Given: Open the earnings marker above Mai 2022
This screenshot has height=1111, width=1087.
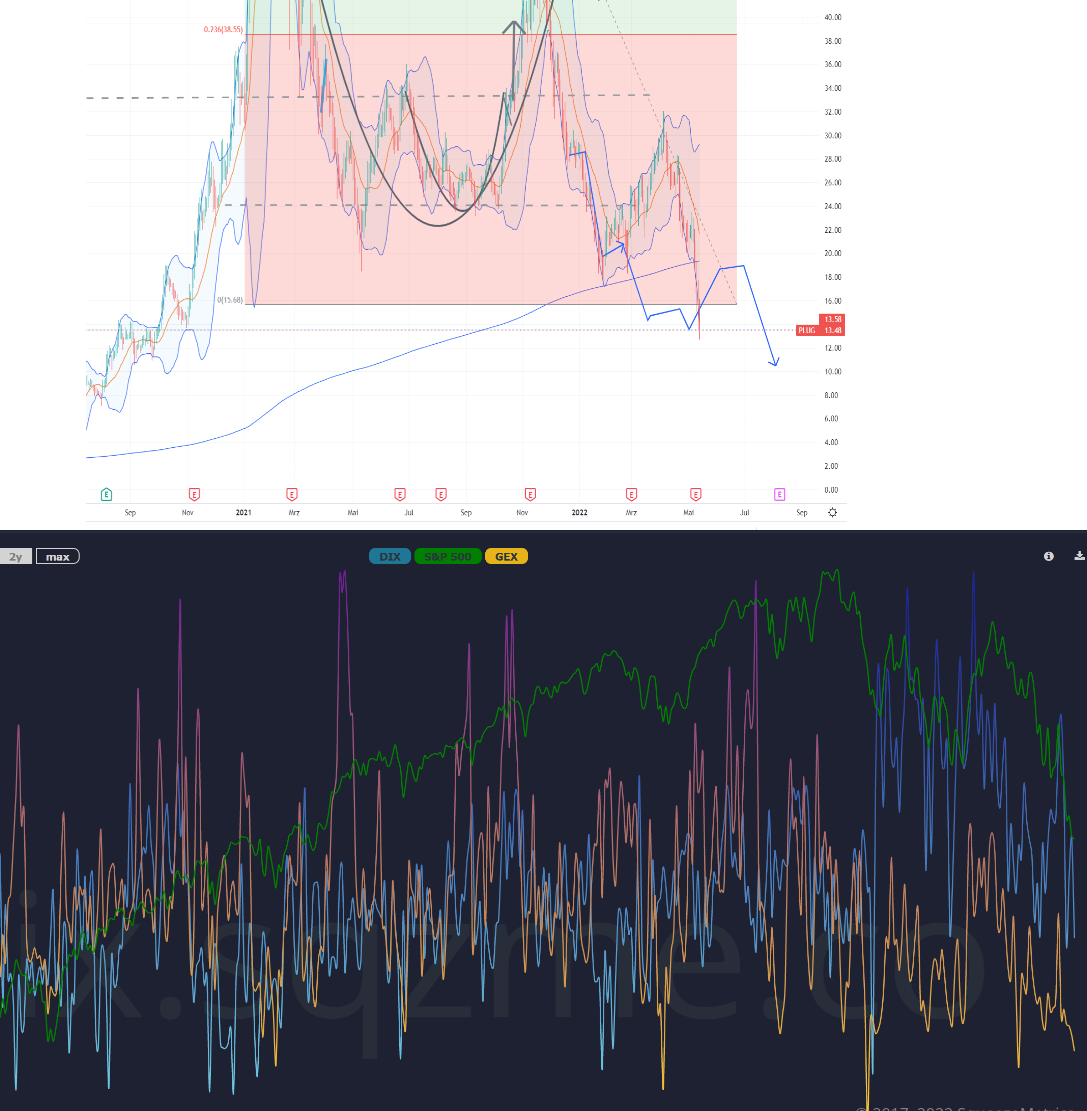Looking at the screenshot, I should 696,495.
